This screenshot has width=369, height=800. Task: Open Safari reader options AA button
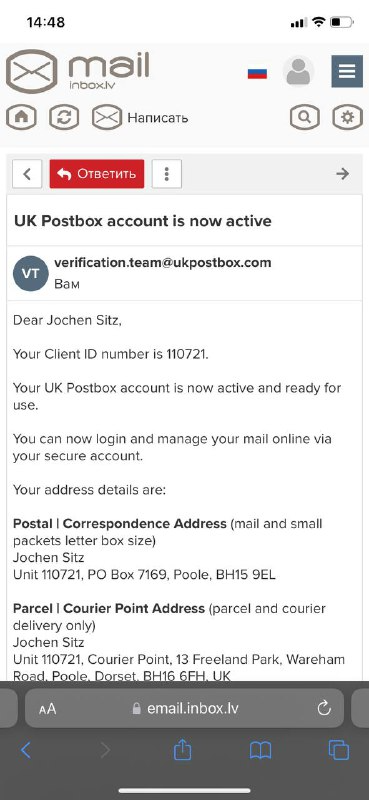point(47,708)
